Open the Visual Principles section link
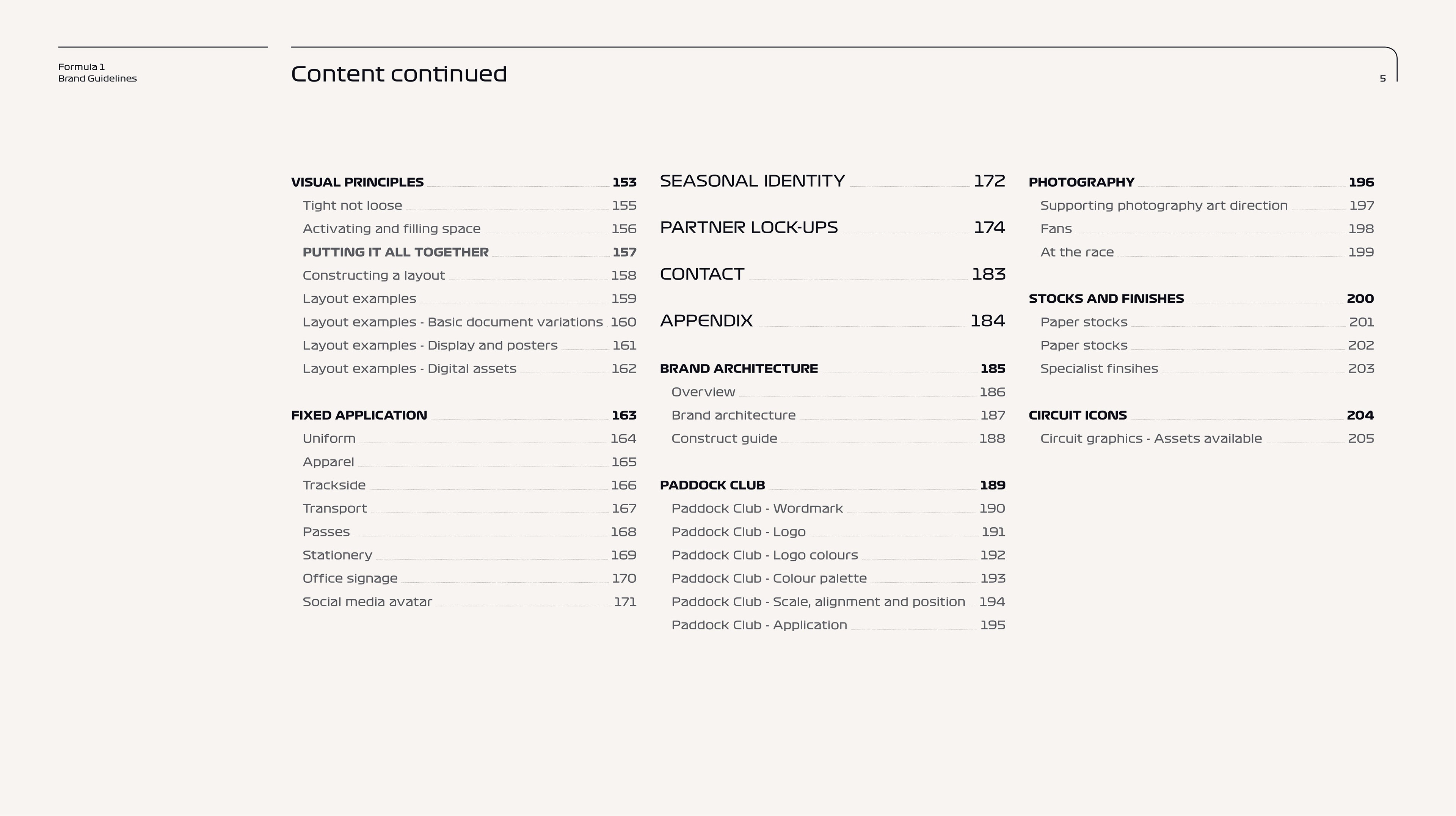The image size is (1456, 816). pyautogui.click(x=357, y=182)
